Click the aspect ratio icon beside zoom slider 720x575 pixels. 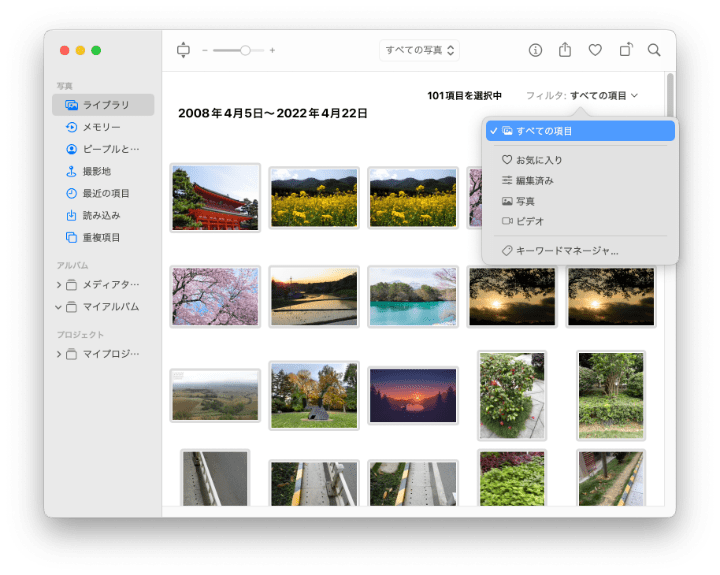(x=182, y=50)
